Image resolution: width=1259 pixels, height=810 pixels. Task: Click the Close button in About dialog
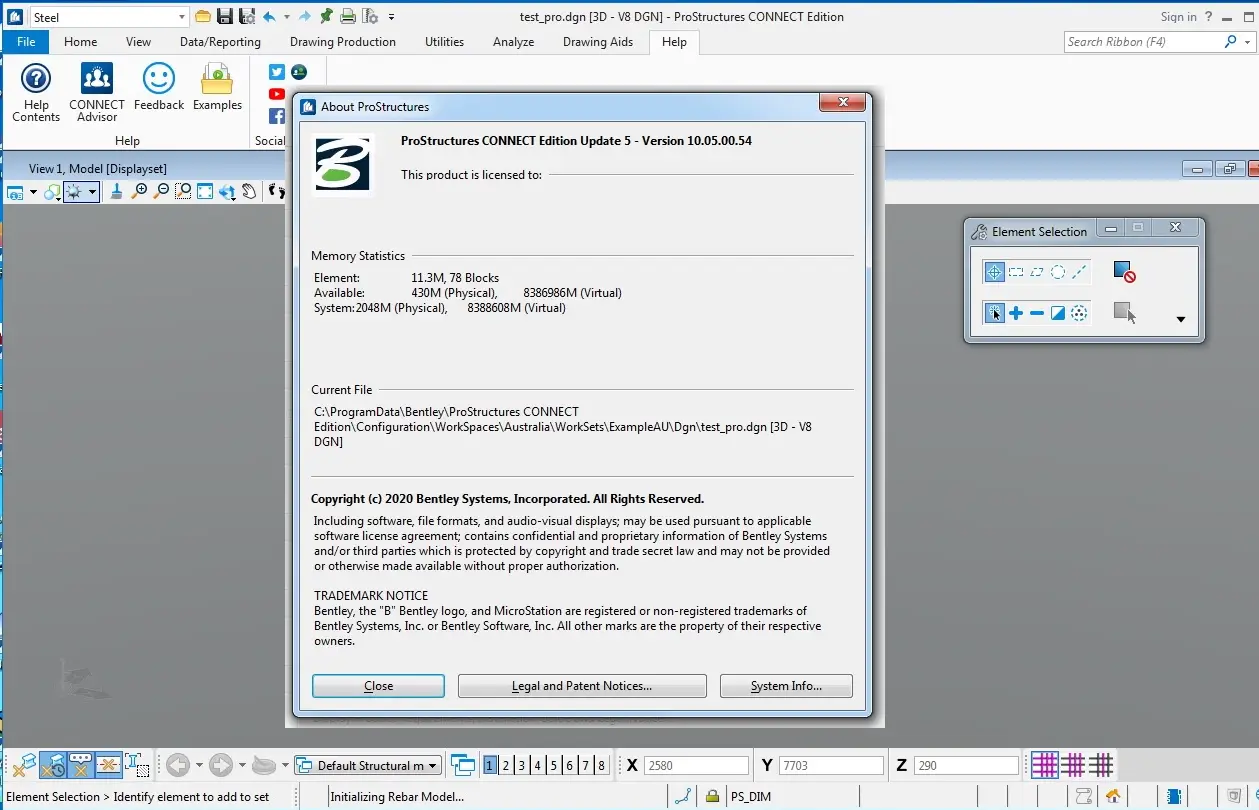tap(378, 686)
